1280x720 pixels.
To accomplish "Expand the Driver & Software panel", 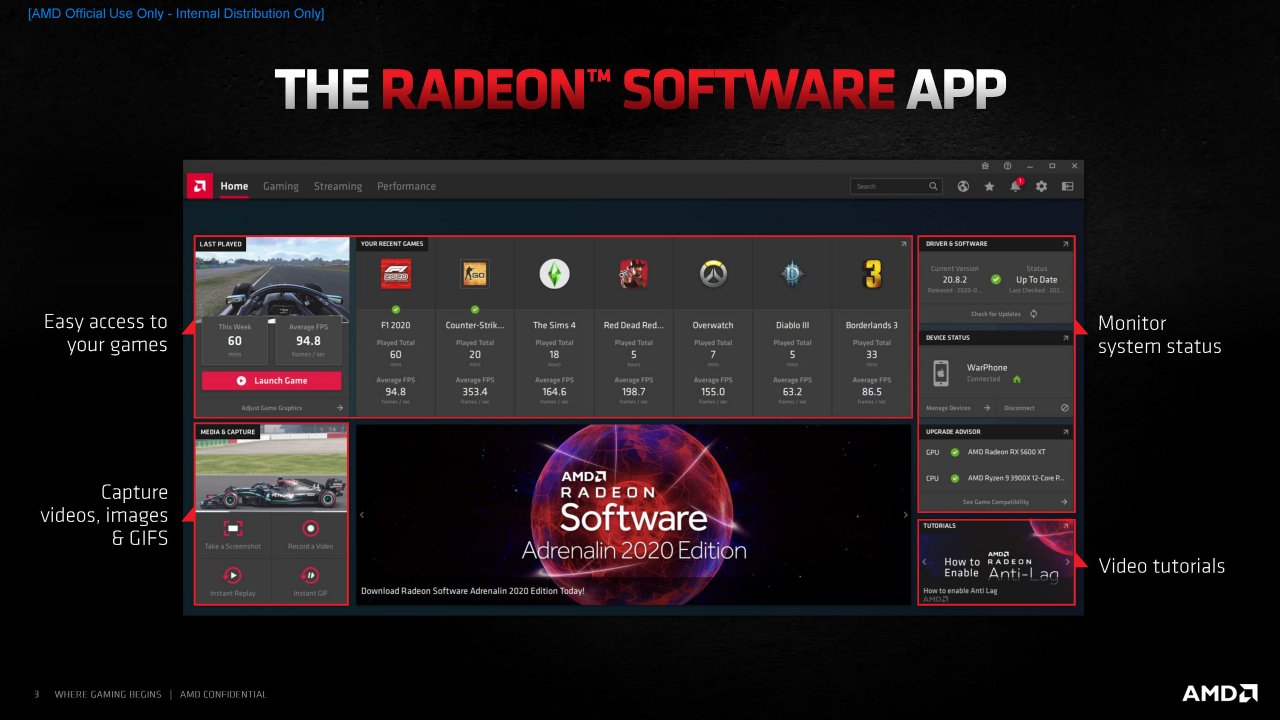I will click(1066, 244).
